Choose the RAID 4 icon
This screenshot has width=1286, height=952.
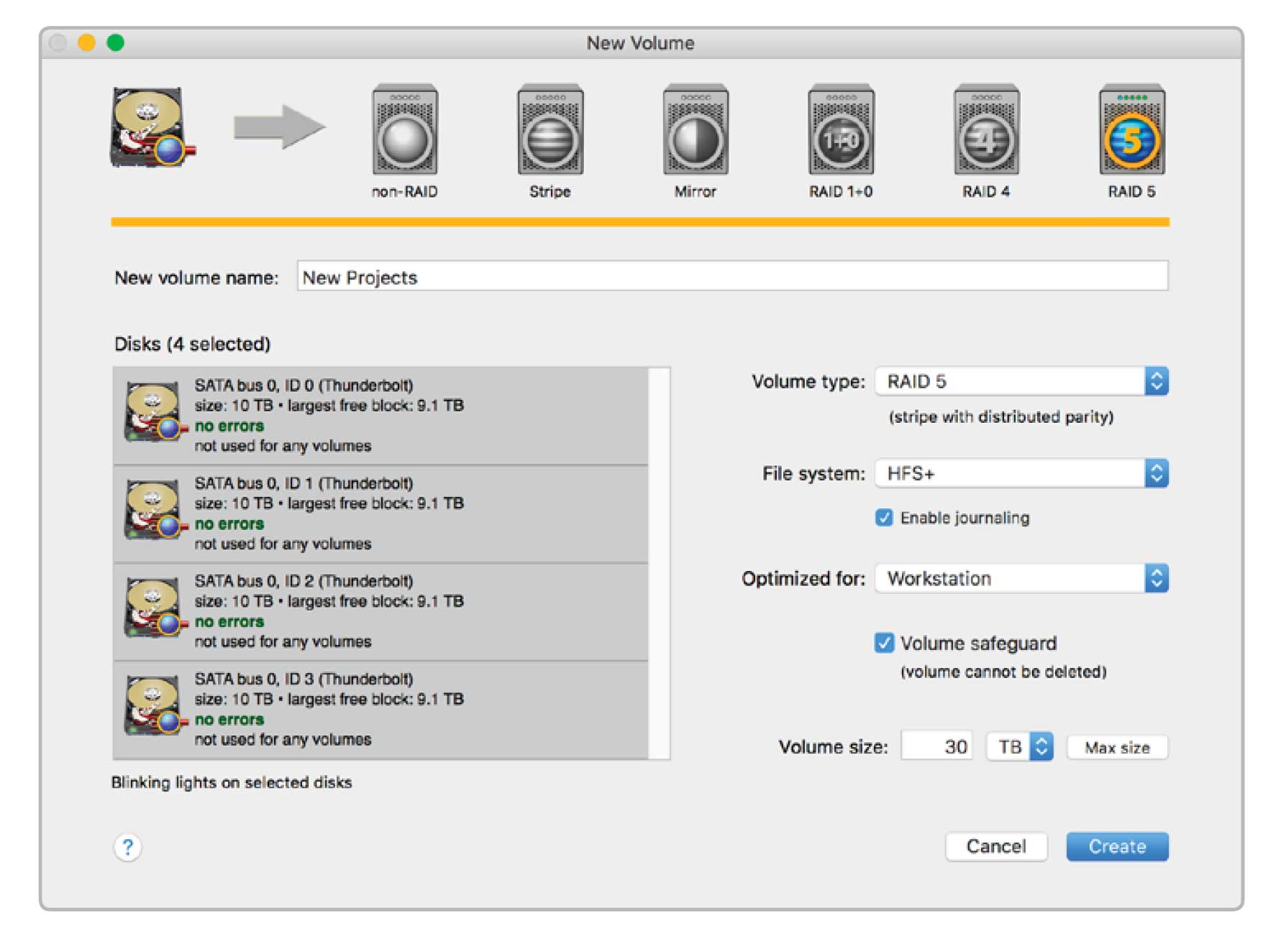pyautogui.click(x=986, y=131)
